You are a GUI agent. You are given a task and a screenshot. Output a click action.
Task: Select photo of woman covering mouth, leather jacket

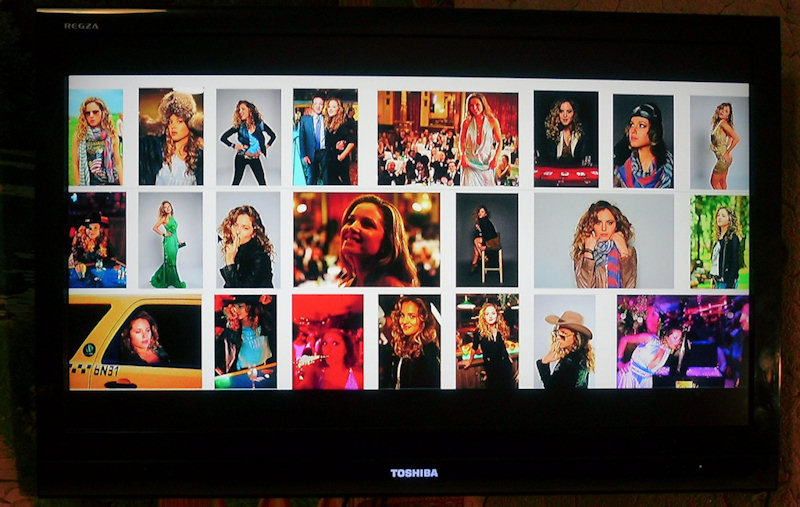coord(248,240)
